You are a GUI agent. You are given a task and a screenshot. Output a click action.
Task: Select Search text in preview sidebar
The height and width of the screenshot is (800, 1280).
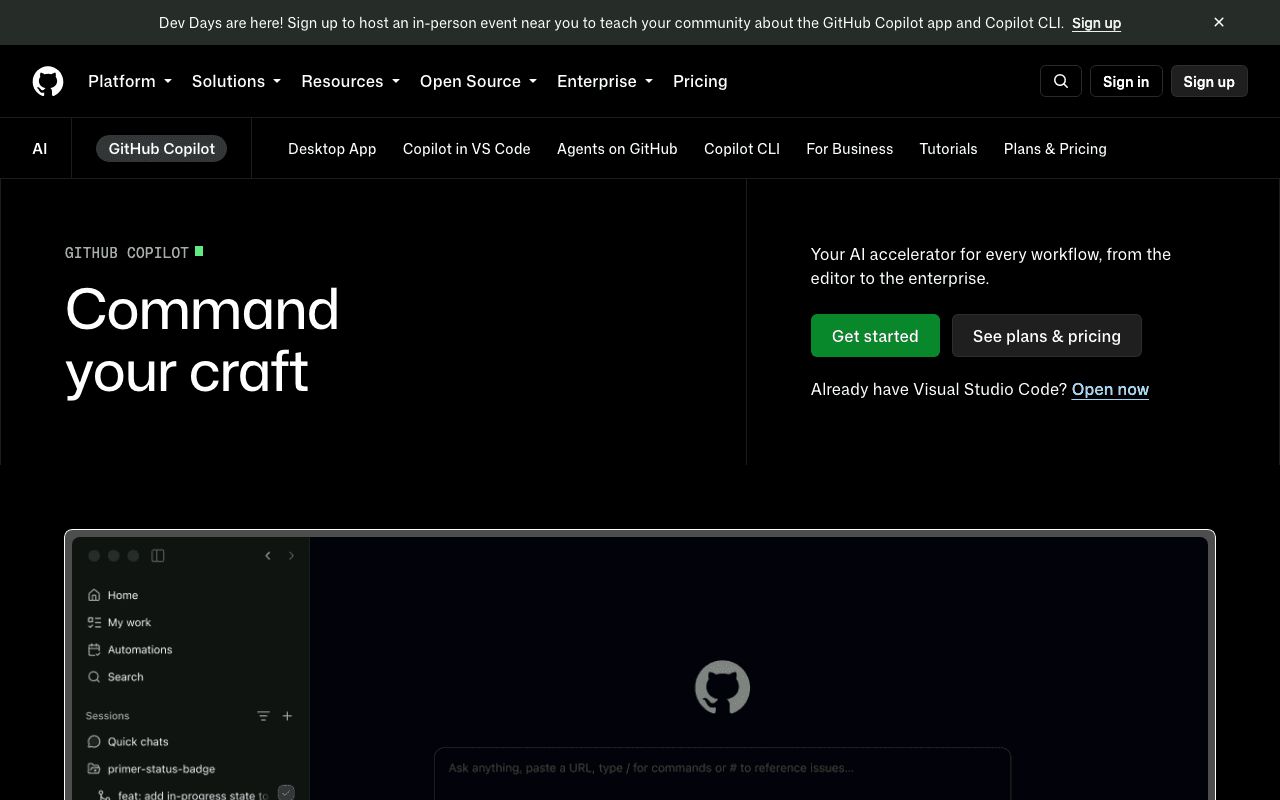point(126,677)
